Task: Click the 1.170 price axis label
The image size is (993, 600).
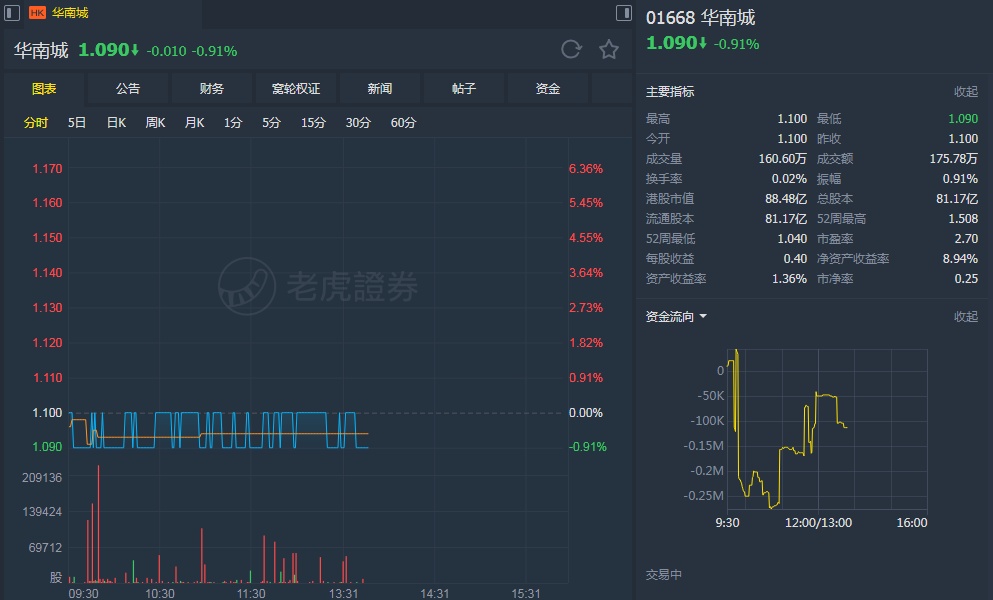Action: point(47,169)
